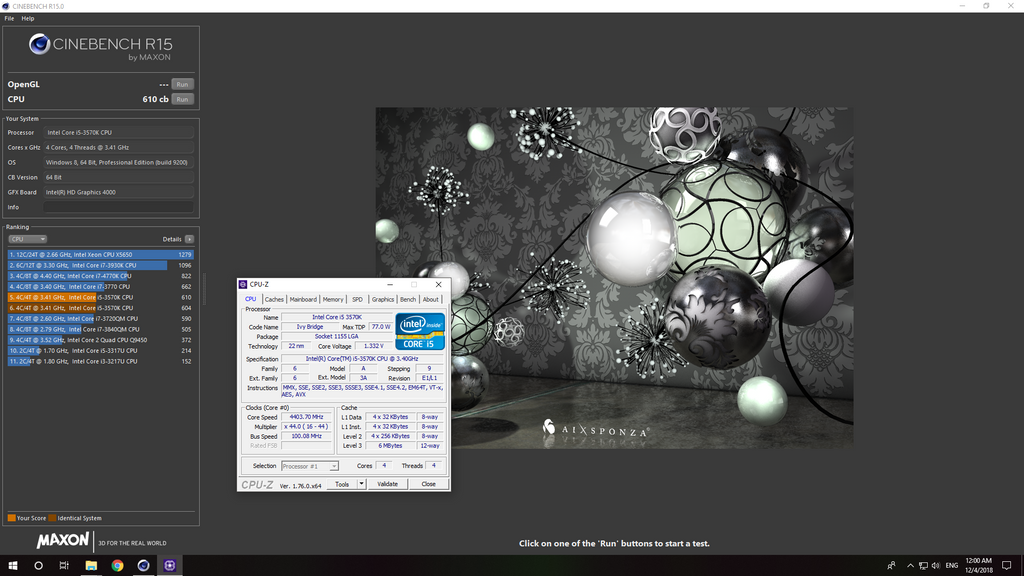Open File Explorer from the taskbar

[x=91, y=566]
